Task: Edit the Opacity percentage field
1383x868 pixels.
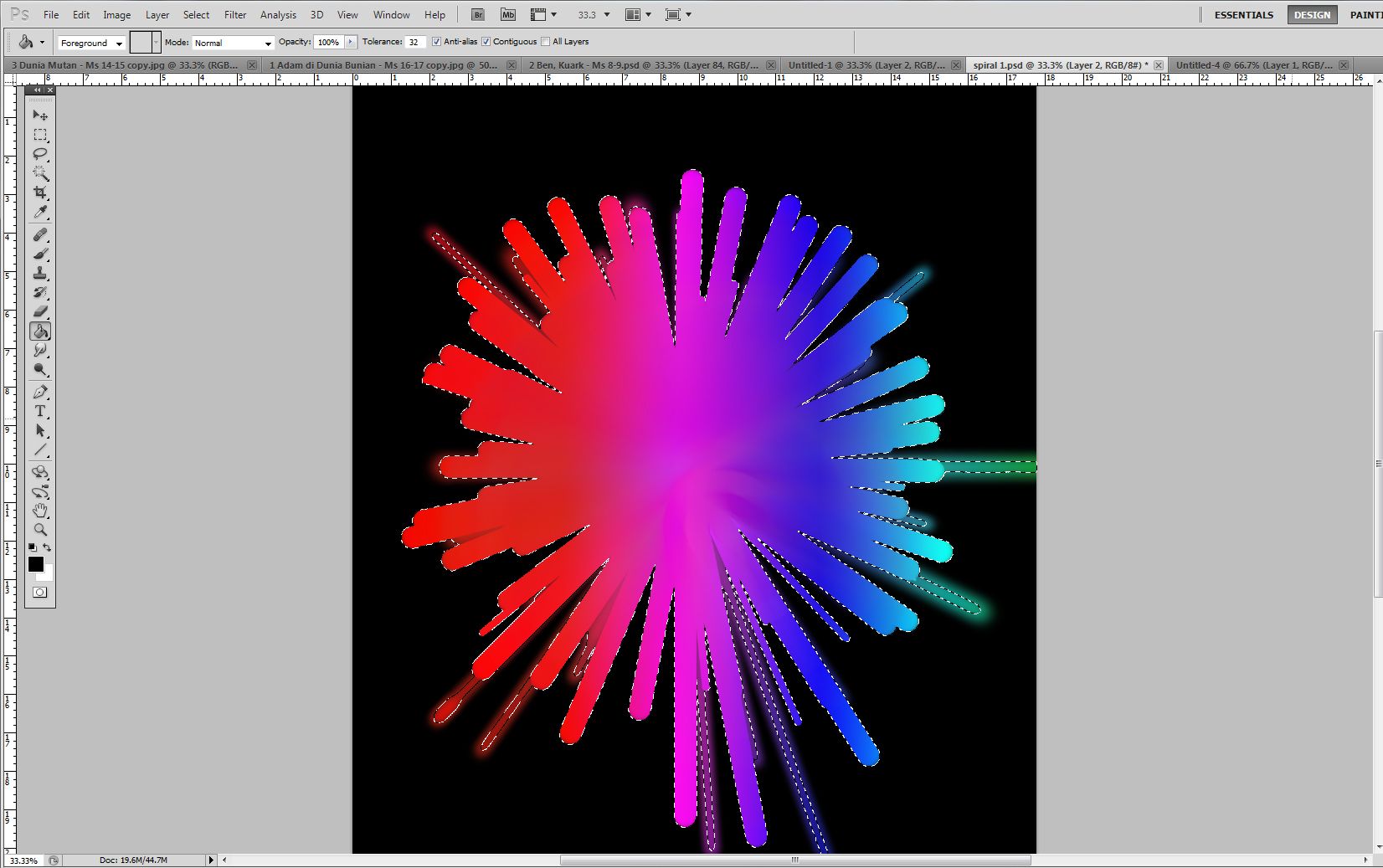Action: tap(329, 42)
